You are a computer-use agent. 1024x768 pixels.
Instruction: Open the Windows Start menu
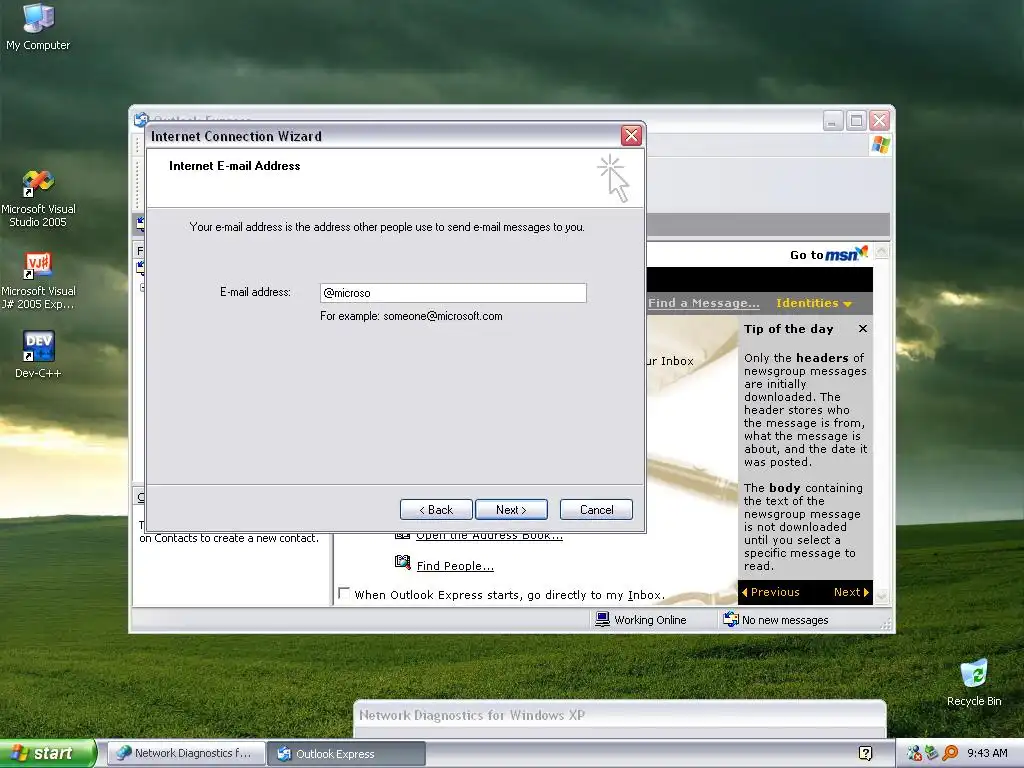[48, 753]
